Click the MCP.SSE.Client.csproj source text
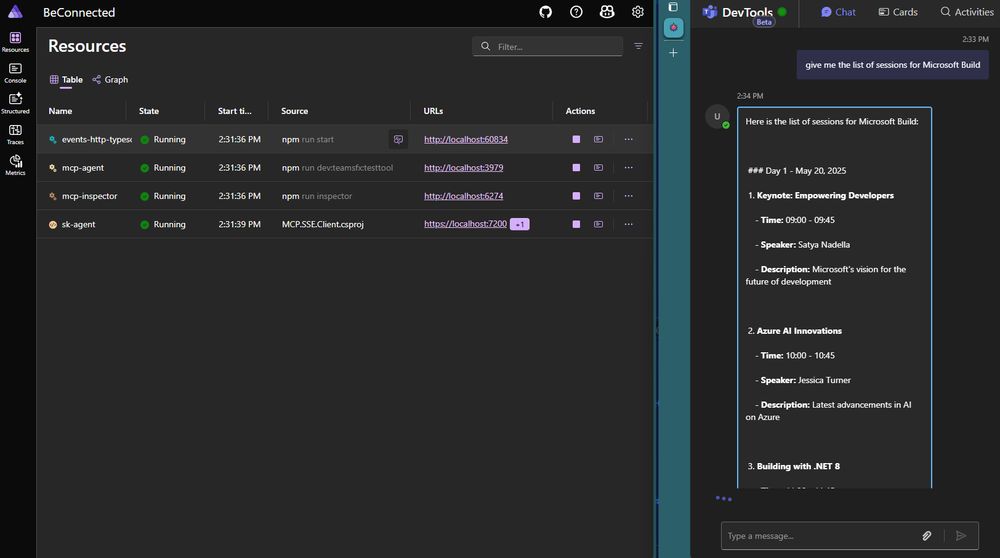This screenshot has height=558, width=1000. (x=323, y=224)
